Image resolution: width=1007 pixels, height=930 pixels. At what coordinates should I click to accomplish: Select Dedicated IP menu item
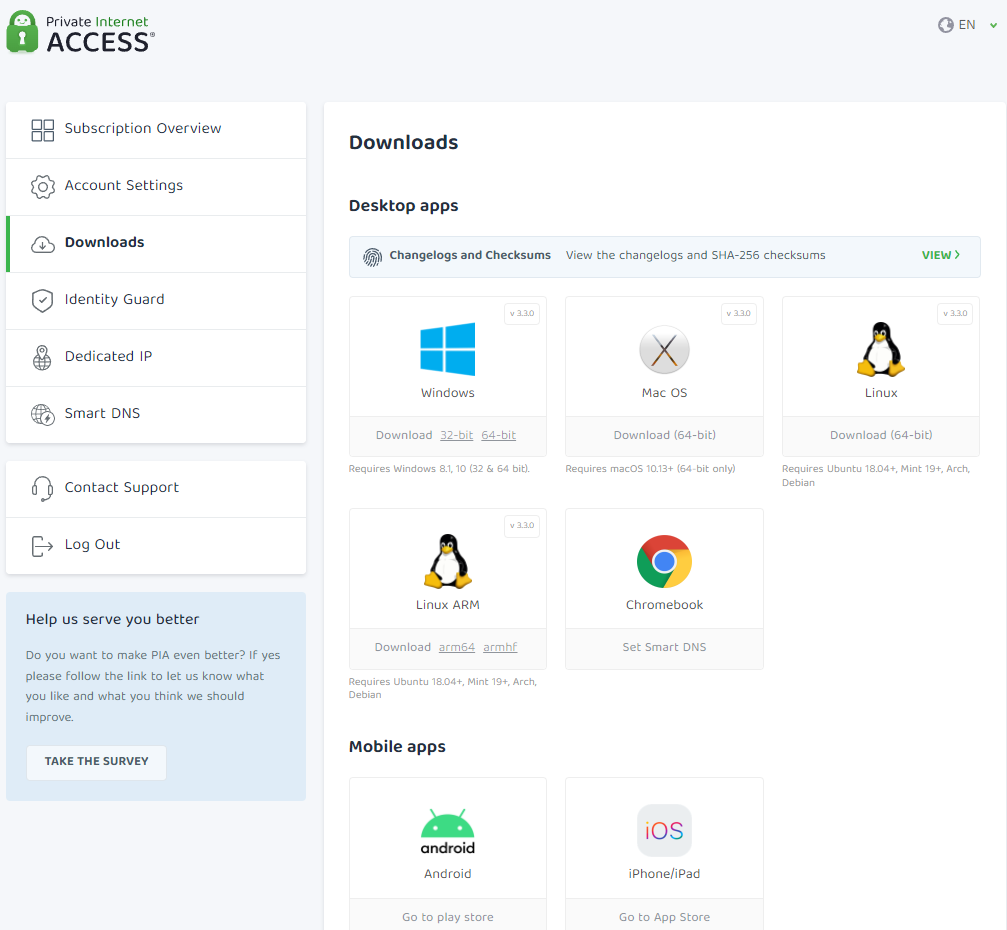pyautogui.click(x=108, y=357)
